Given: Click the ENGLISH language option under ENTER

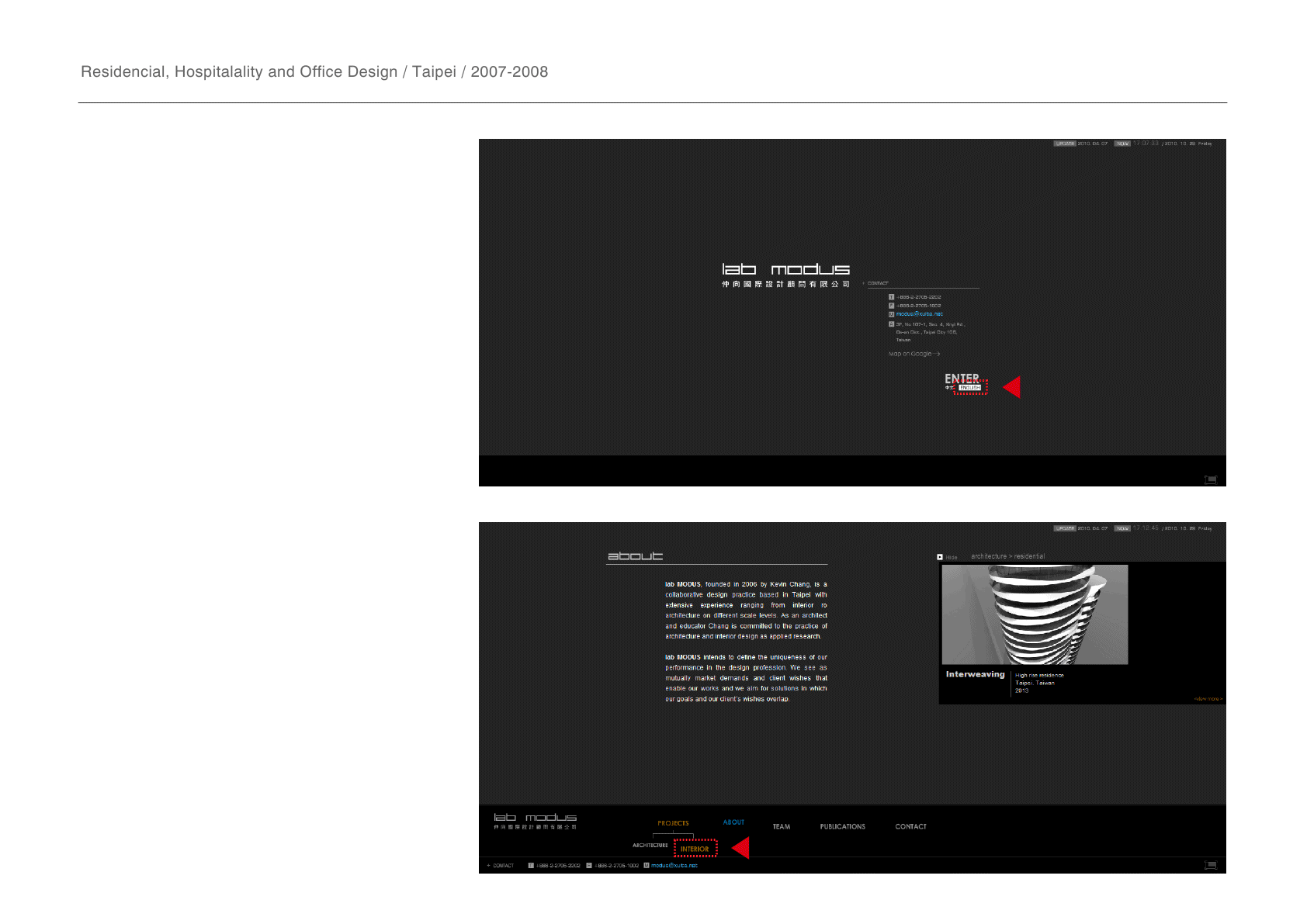Looking at the screenshot, I should tap(970, 388).
